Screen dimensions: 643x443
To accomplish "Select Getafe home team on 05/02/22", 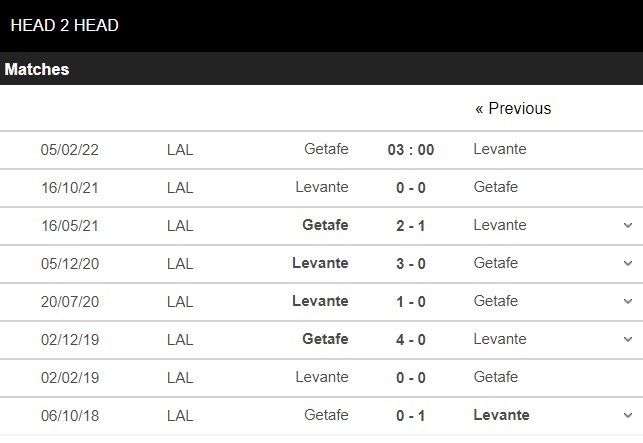I will point(326,150).
